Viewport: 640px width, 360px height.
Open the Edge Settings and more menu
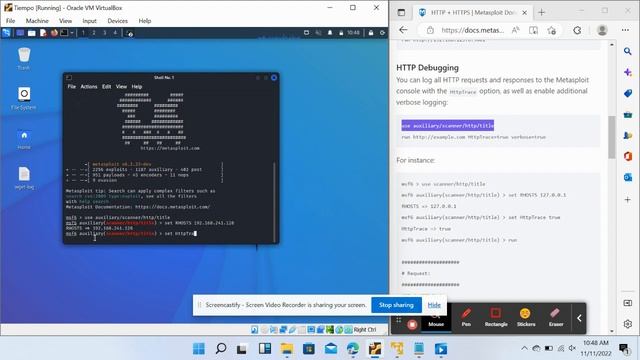pyautogui.click(x=625, y=30)
